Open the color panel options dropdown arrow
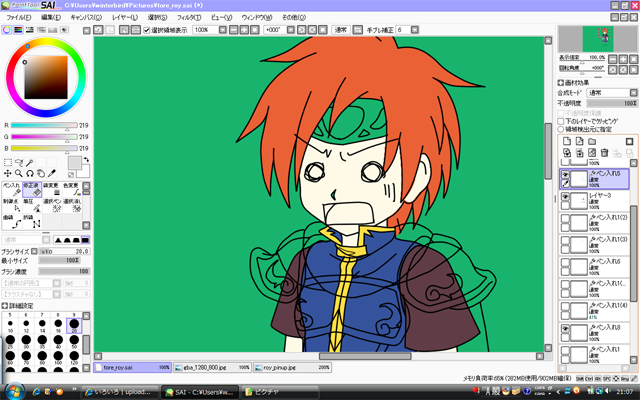640x400 pixels. pos(87,30)
